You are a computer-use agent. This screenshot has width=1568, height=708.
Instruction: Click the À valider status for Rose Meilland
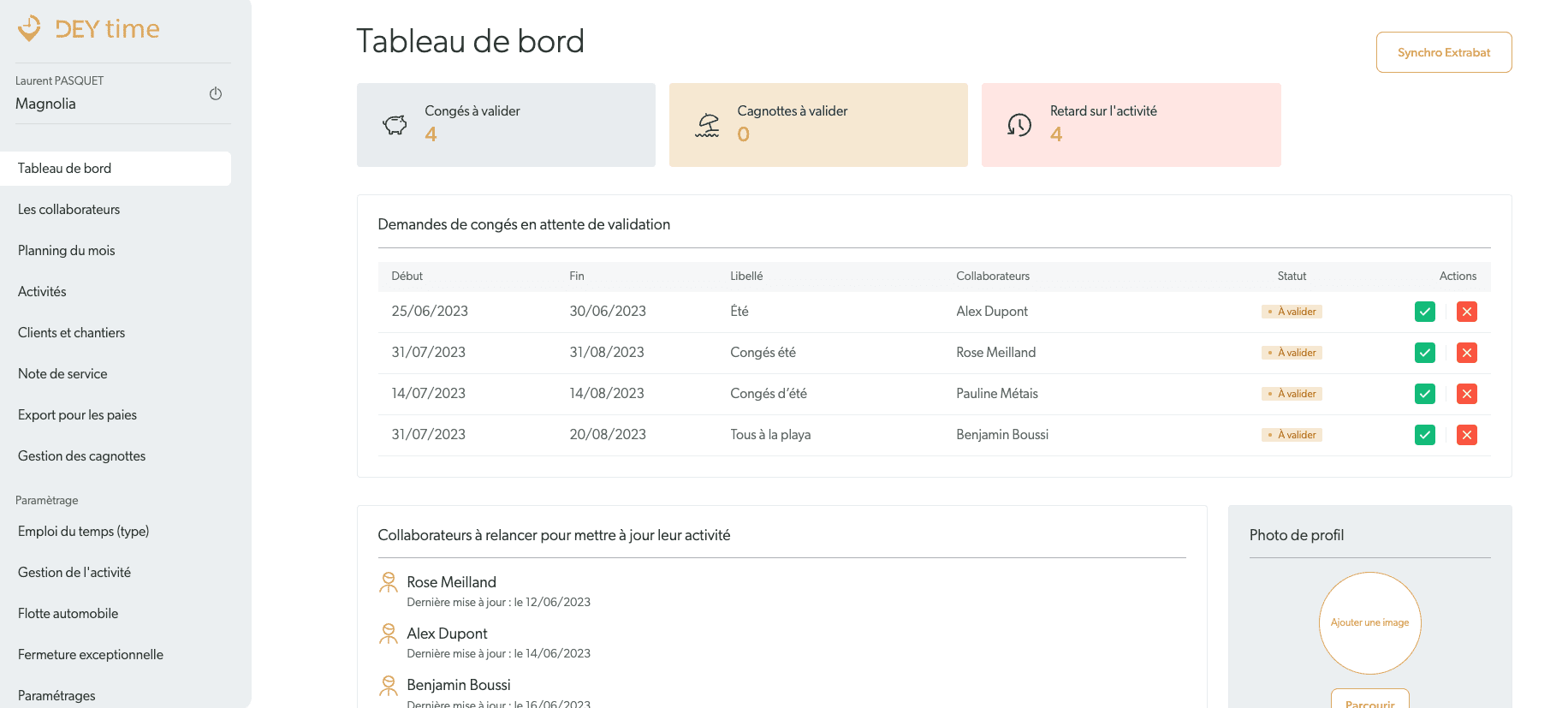[1292, 353]
